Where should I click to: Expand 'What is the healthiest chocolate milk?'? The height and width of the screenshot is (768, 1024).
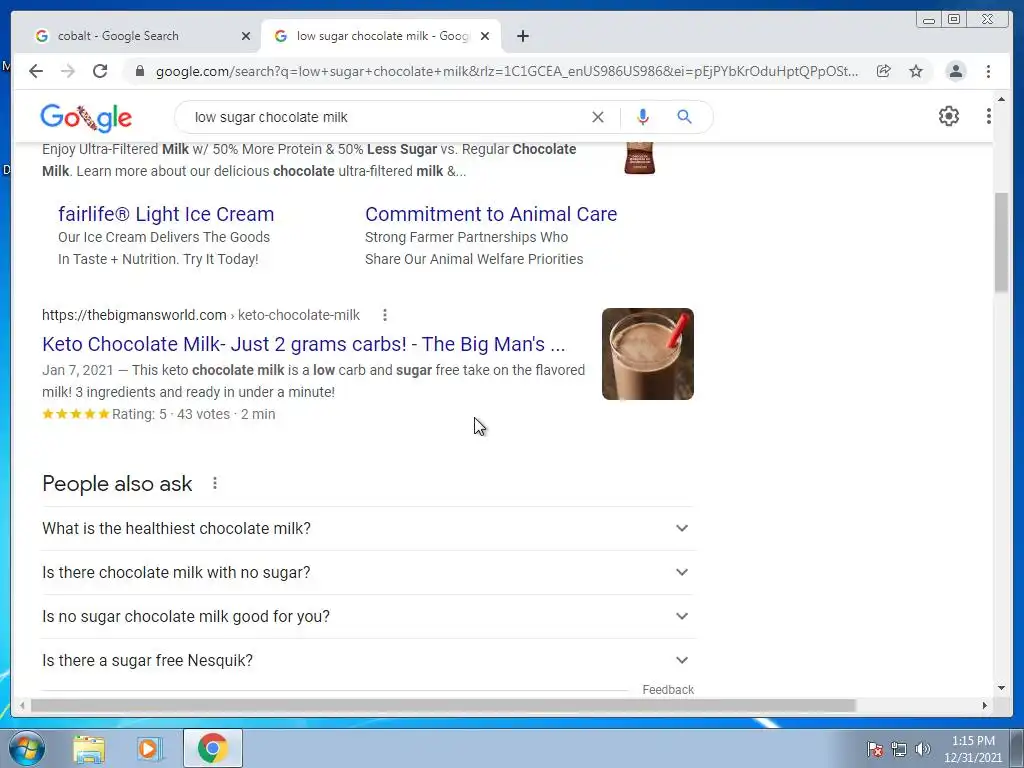point(368,528)
